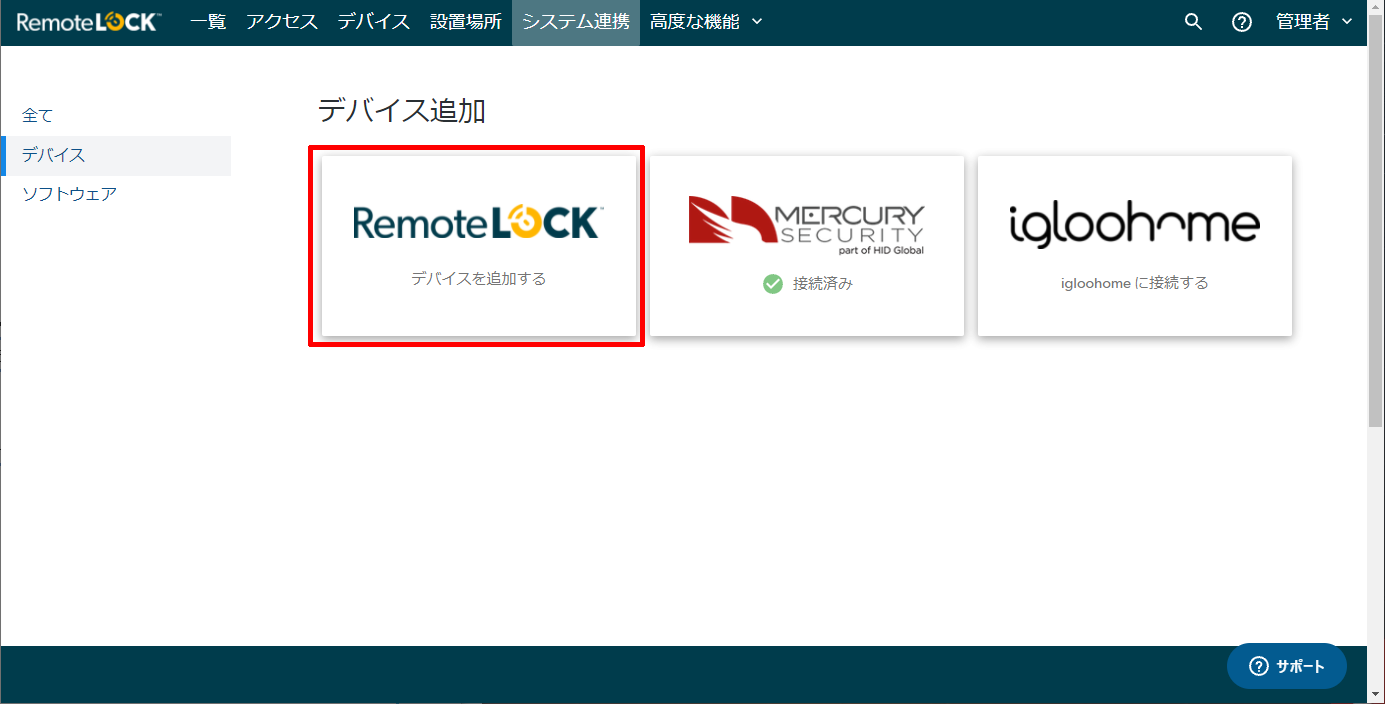Open the サポート help button
The width and height of the screenshot is (1385, 704).
tap(1287, 666)
